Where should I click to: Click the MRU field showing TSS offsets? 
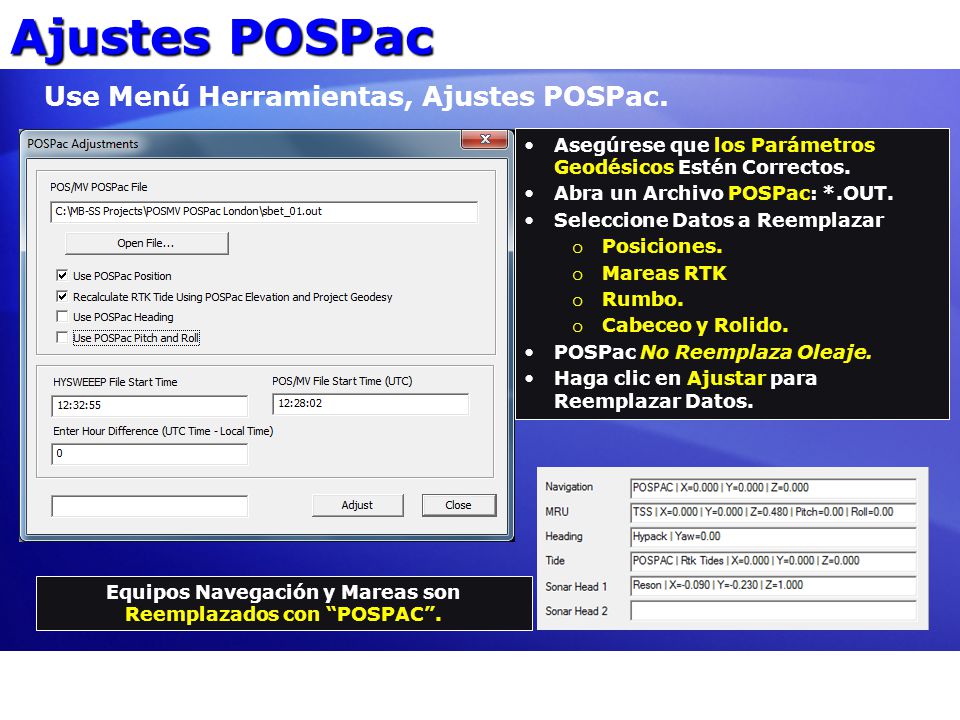[x=773, y=512]
